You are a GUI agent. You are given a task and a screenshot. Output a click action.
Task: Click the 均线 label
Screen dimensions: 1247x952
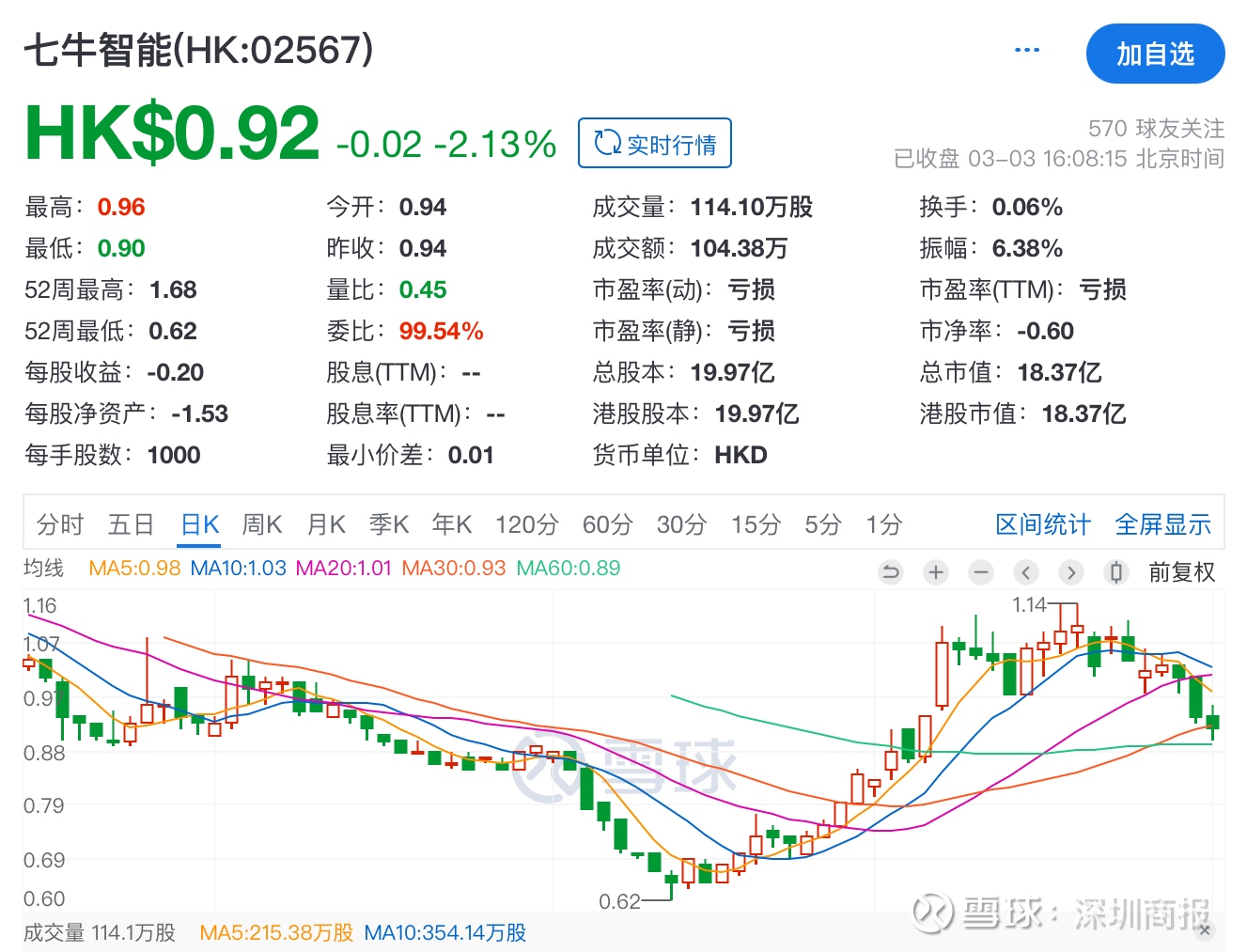pos(43,568)
